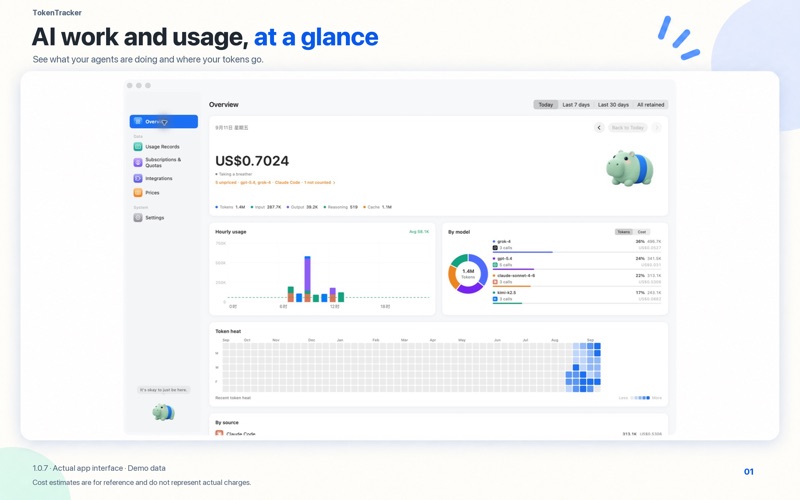Click the kimi-k2.5 usage progress bar
This screenshot has height=500, width=800.
[577, 303]
